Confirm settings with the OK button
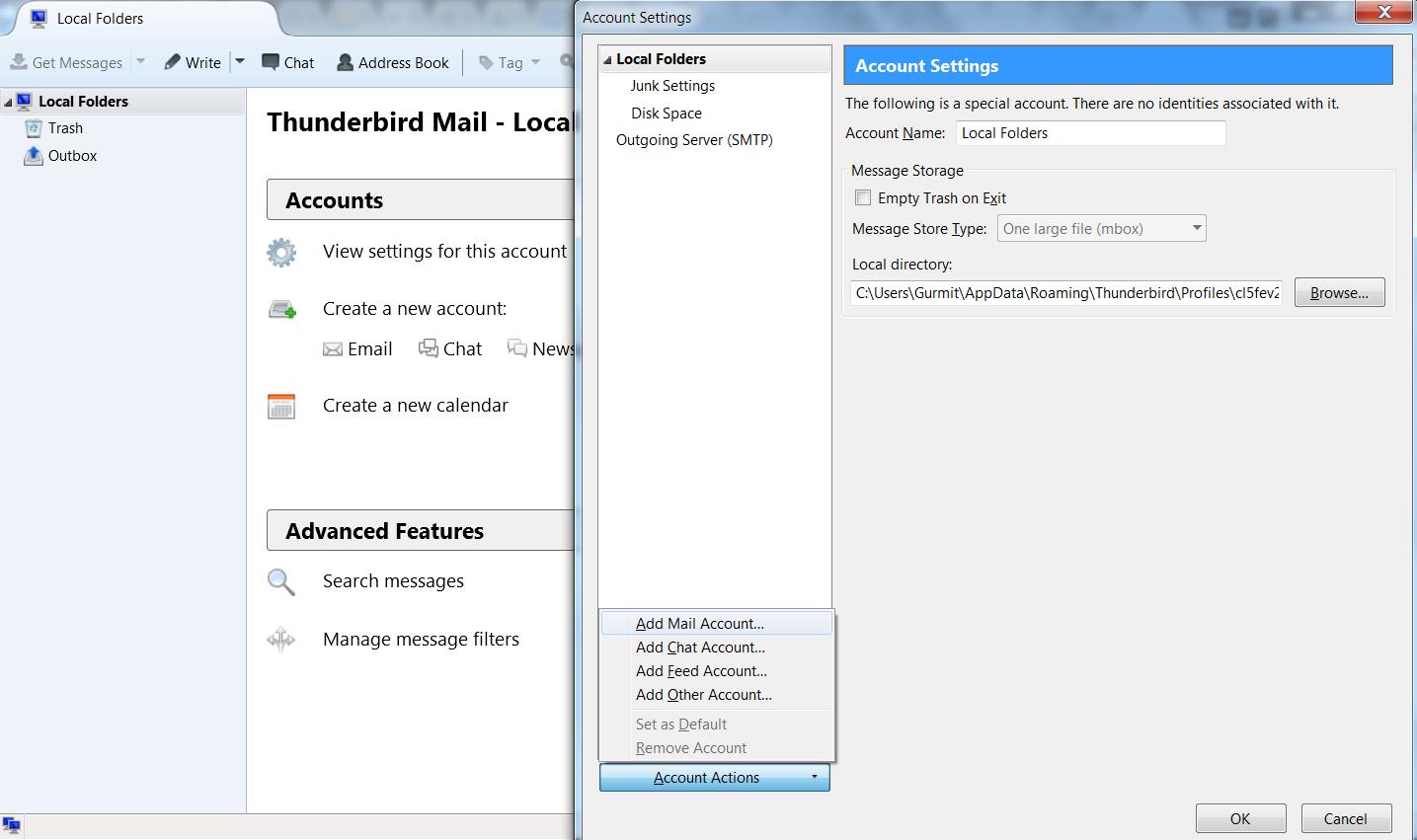The image size is (1417, 840). 1240,817
